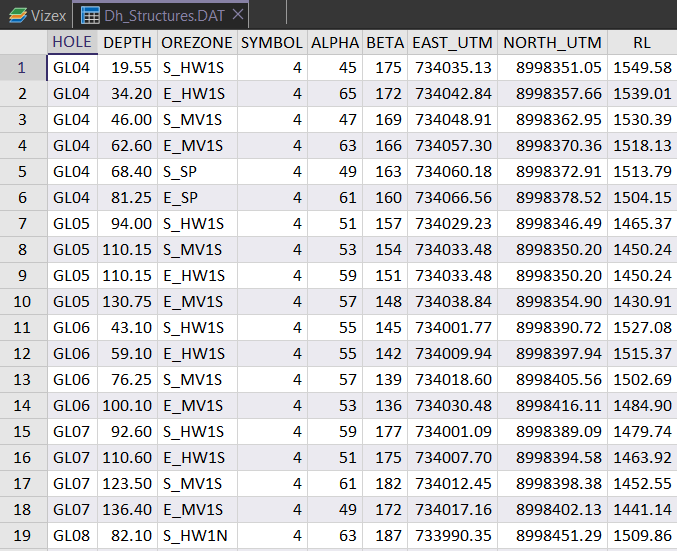Viewport: 677px width, 551px height.
Task: Click BETA value 177 in row 15
Action: pos(385,431)
